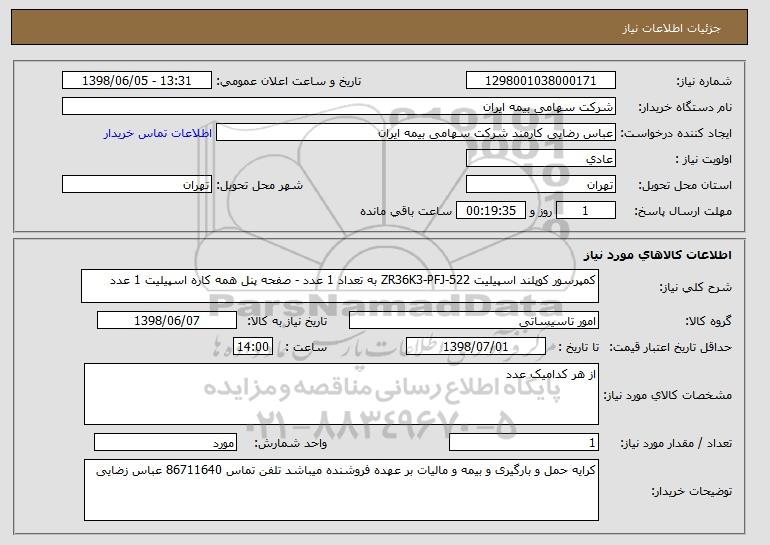
Task: Click the goods need date field 1398/06/07
Action: [167, 321]
